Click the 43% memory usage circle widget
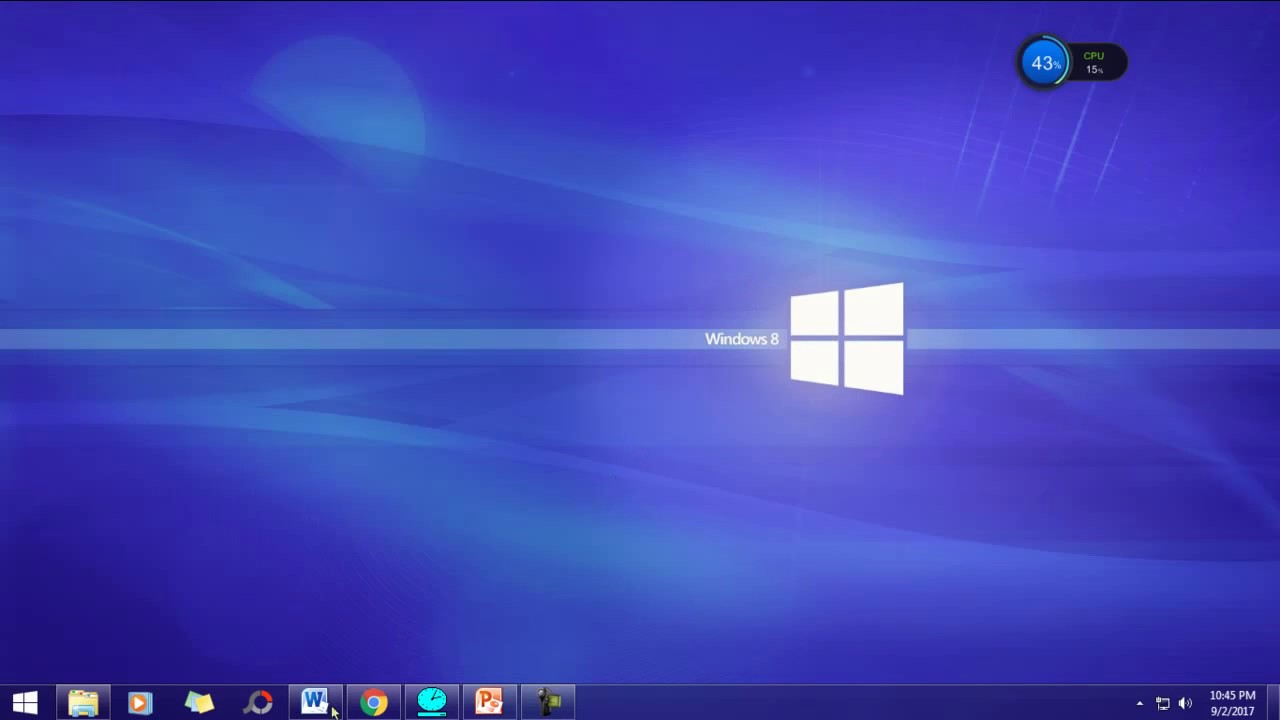 pos(1044,63)
